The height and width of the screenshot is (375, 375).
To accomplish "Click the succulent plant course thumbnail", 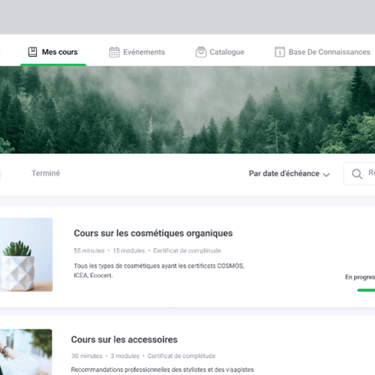I will pyautogui.click(x=26, y=255).
